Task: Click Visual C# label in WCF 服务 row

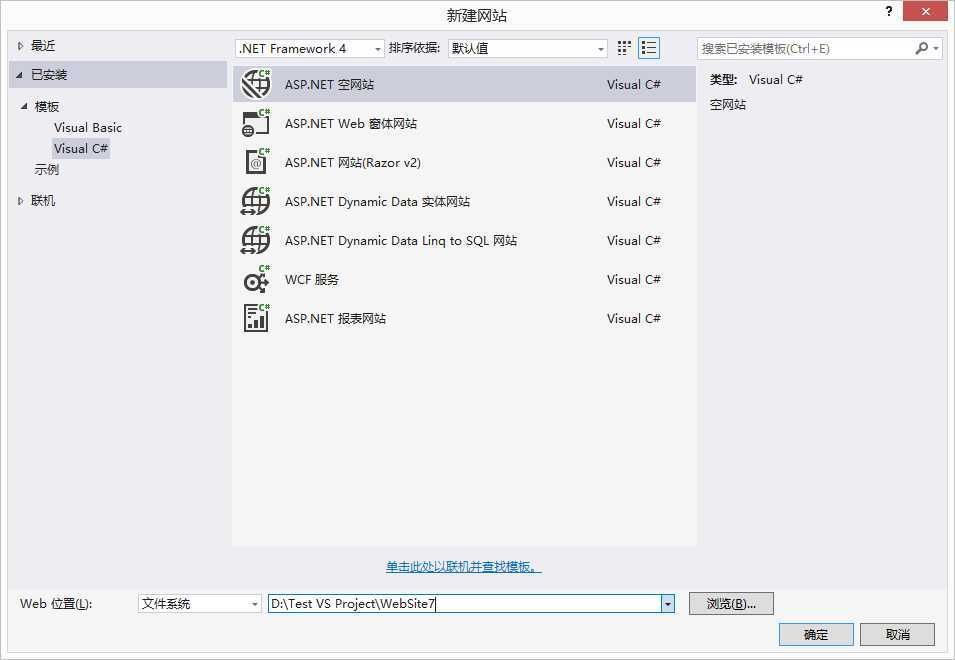Action: (x=633, y=279)
